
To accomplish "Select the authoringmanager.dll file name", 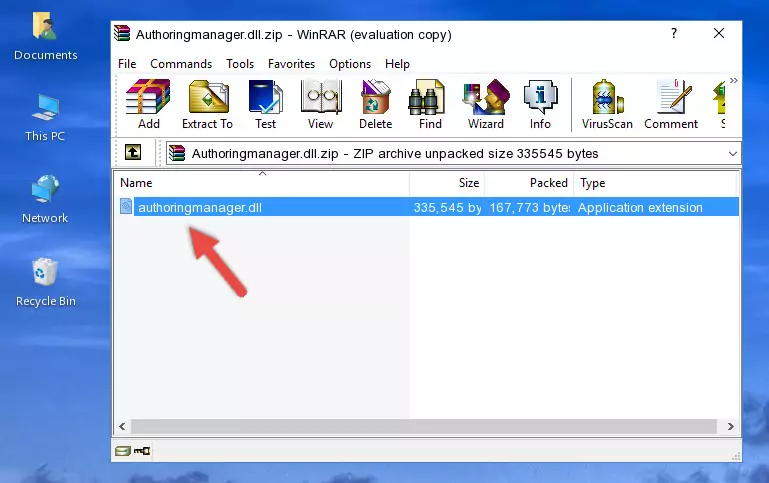I will click(200, 207).
